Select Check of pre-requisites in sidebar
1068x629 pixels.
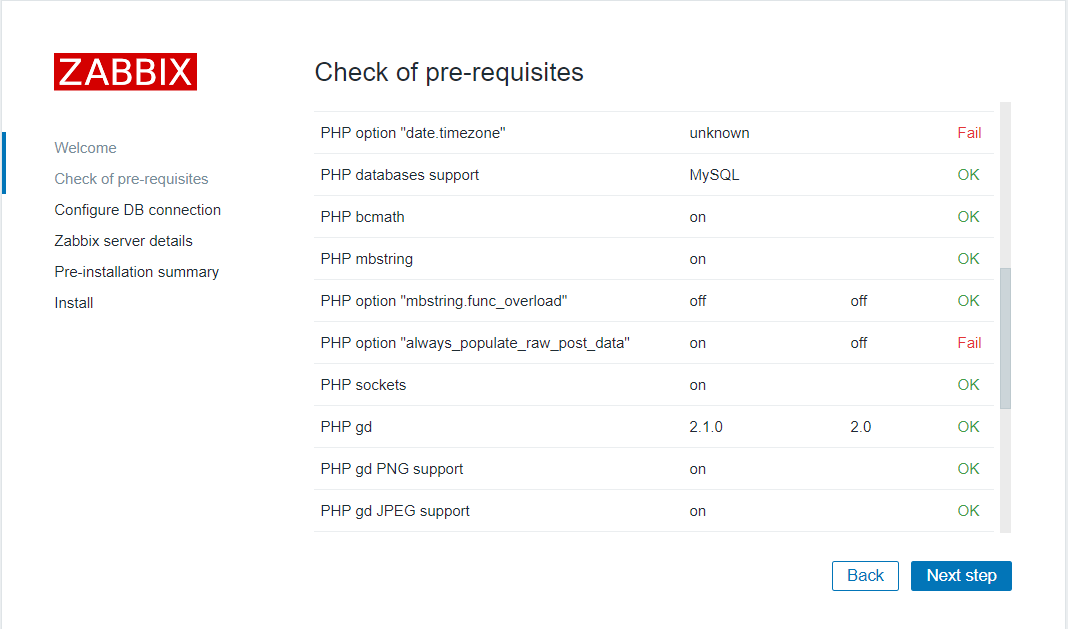pyautogui.click(x=131, y=179)
